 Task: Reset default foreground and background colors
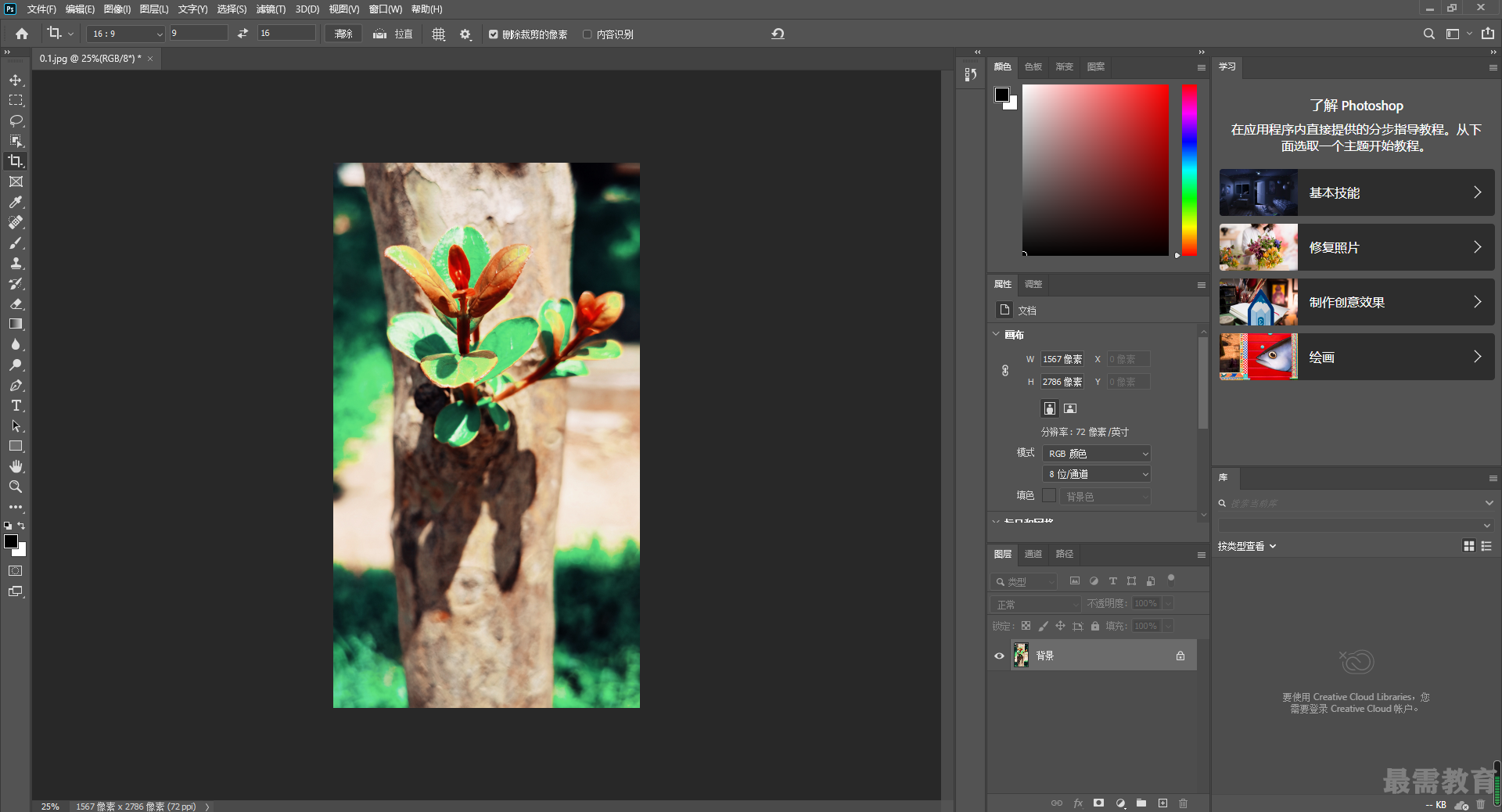pos(8,526)
